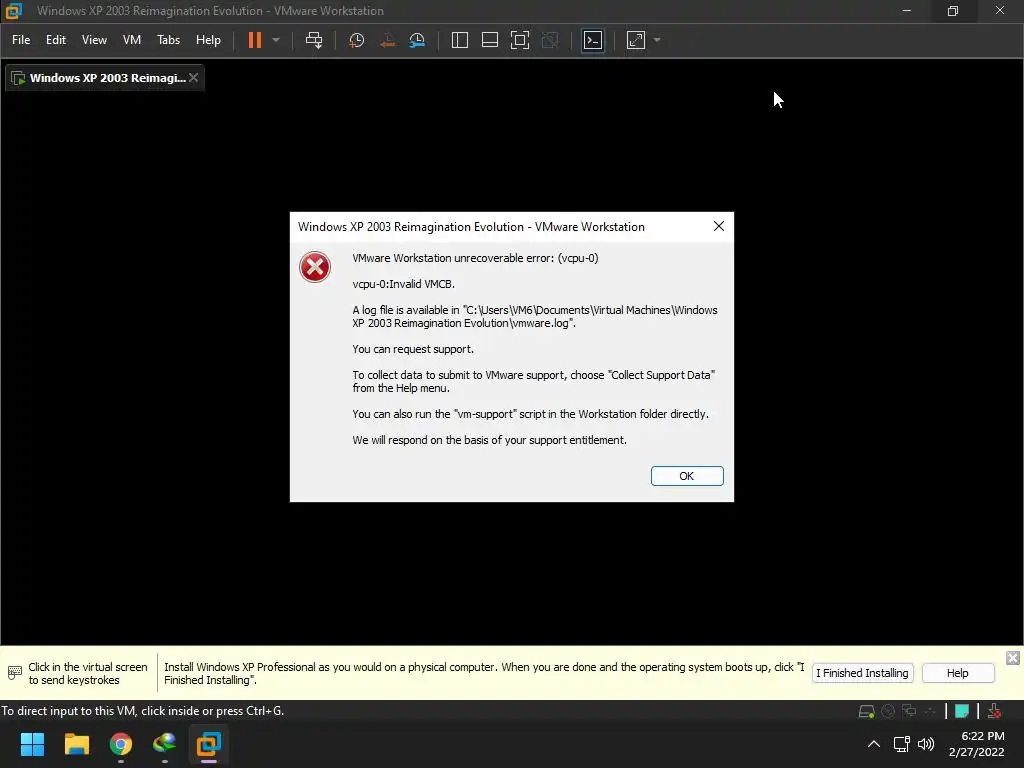Click the hard disk status bar icon

(x=867, y=711)
